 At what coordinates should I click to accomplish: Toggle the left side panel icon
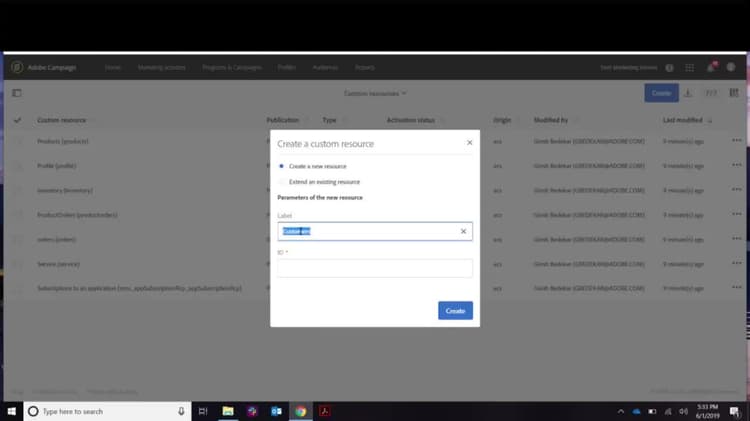[17, 93]
